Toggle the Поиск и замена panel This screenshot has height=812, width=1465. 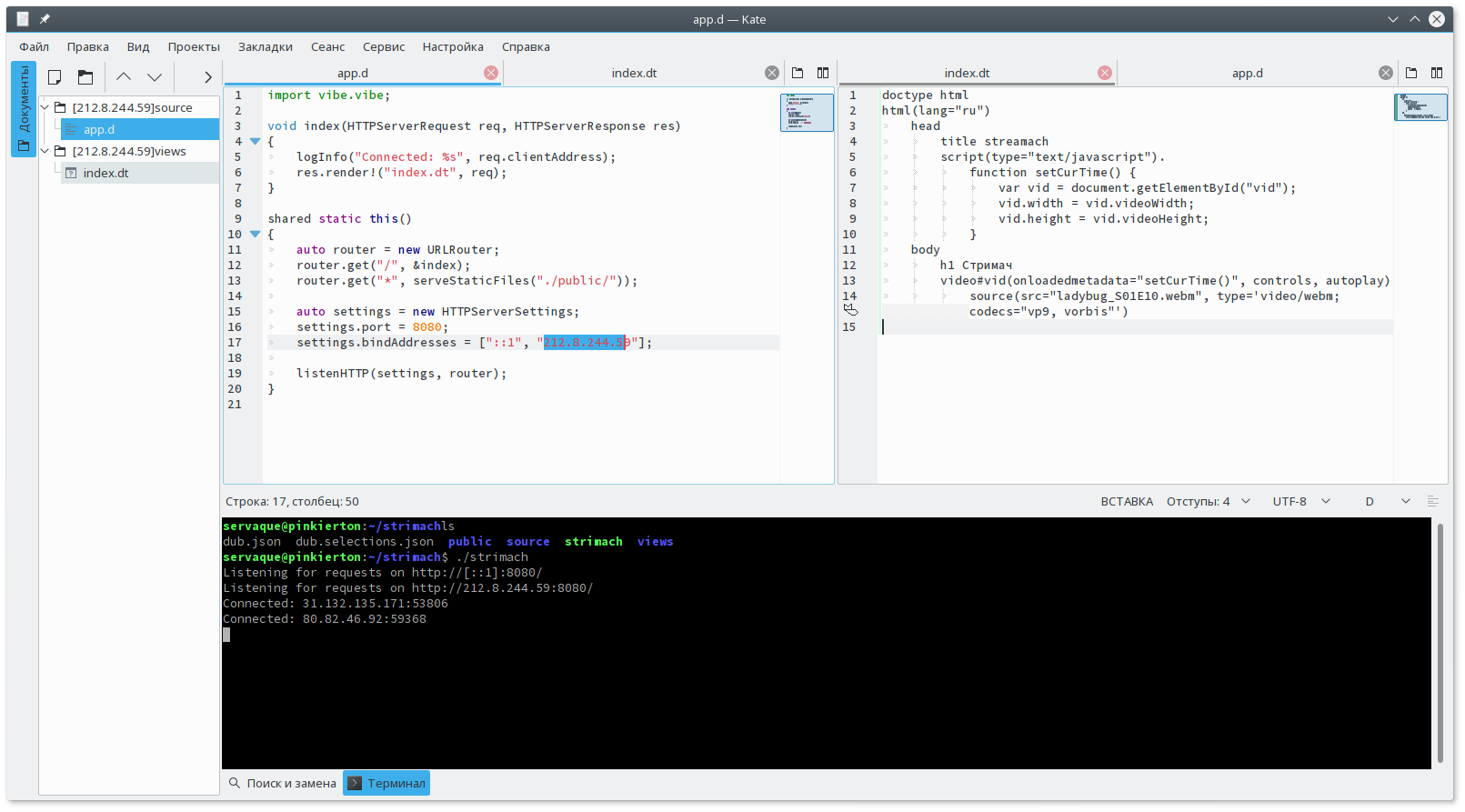tap(282, 783)
